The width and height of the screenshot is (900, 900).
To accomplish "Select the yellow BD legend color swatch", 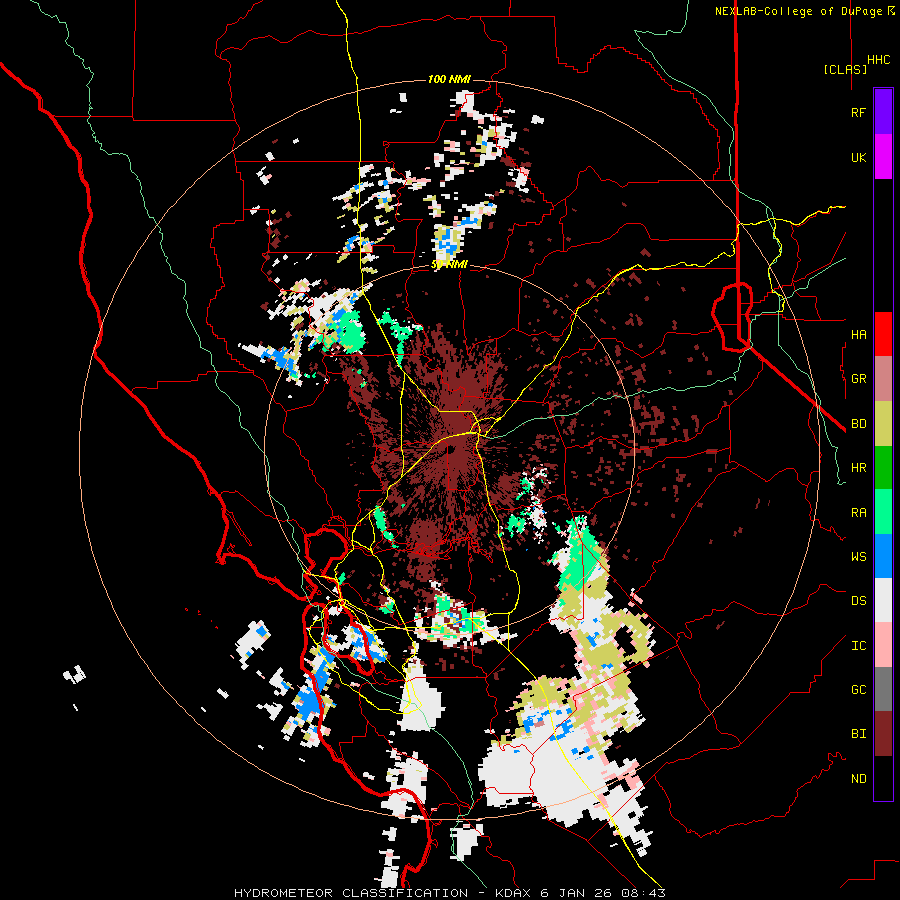I will pyautogui.click(x=883, y=424).
